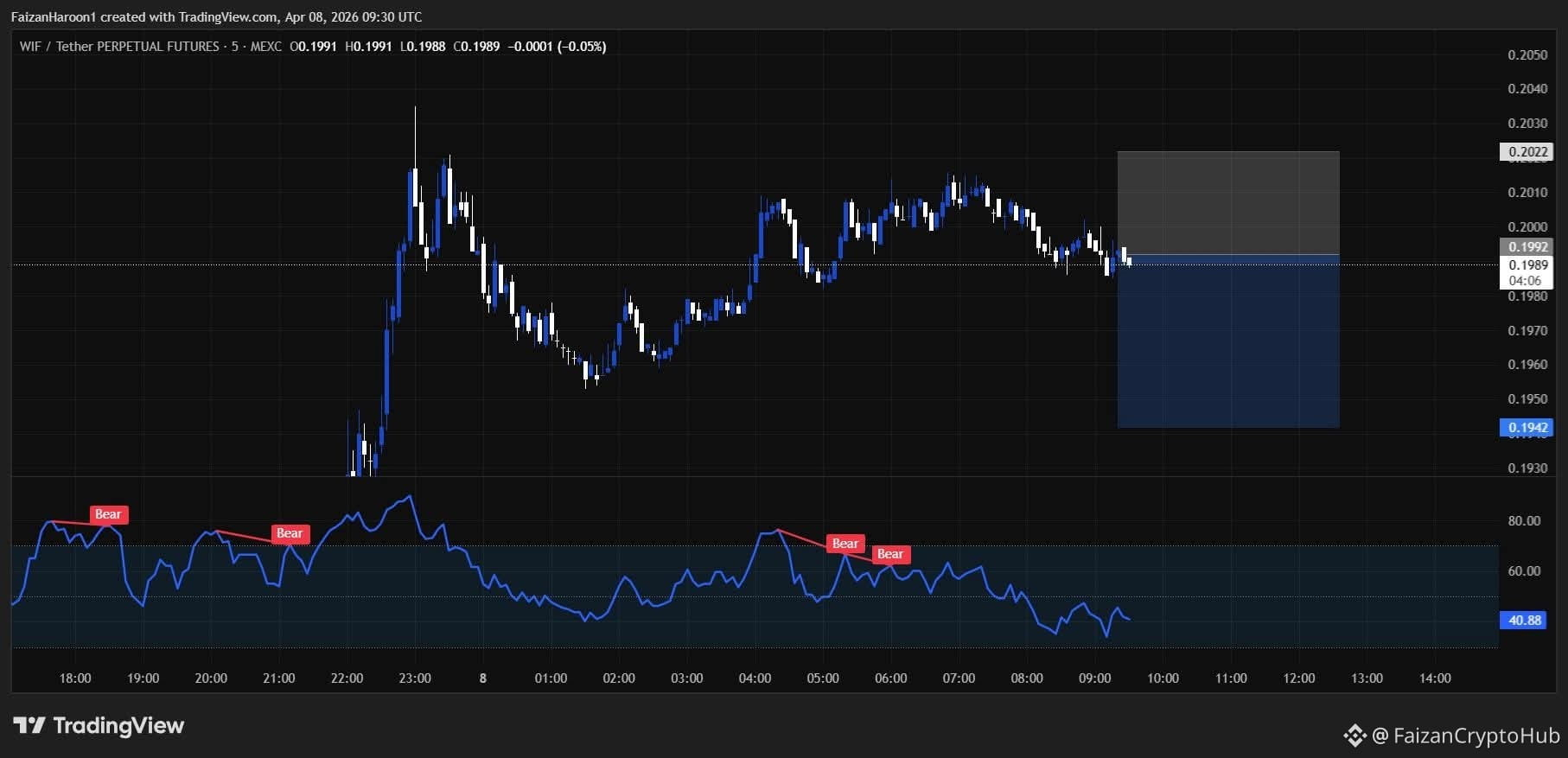Click the TradingView logo icon
This screenshot has height=758, width=1568.
pos(29,726)
